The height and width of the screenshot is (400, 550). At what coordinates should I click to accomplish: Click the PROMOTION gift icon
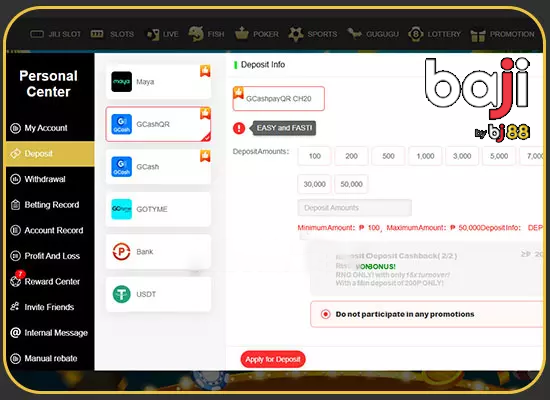[x=478, y=35]
